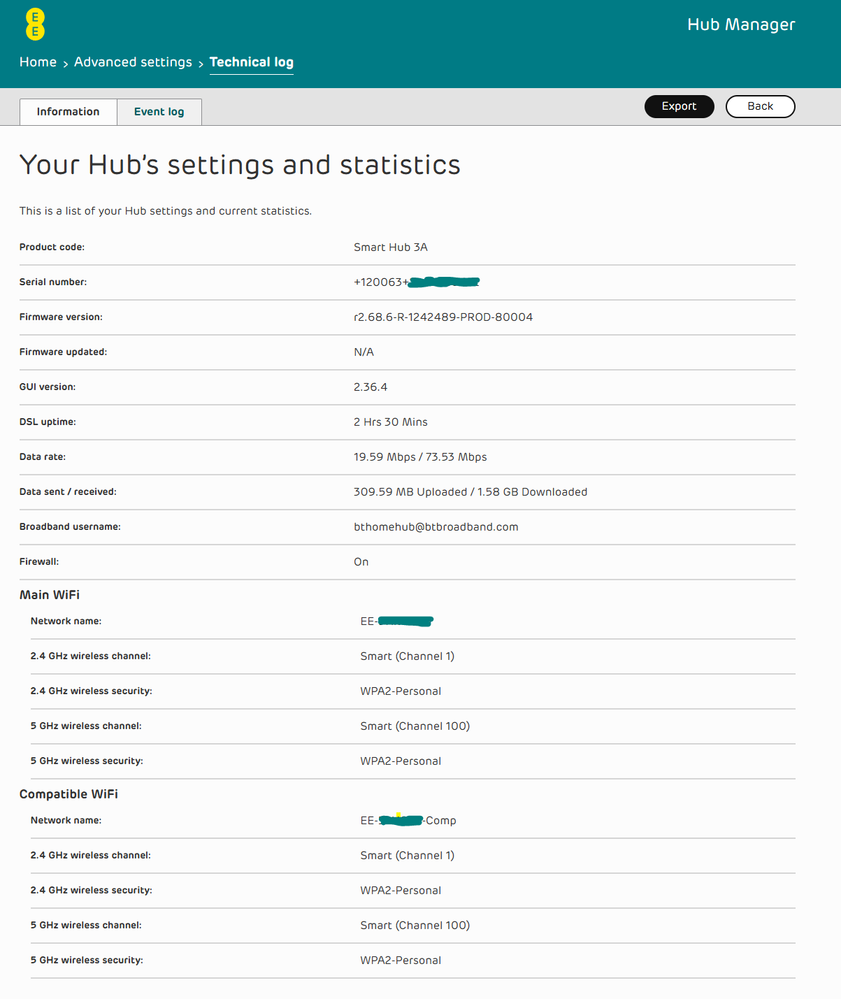Click the DSL uptime value

(x=390, y=422)
